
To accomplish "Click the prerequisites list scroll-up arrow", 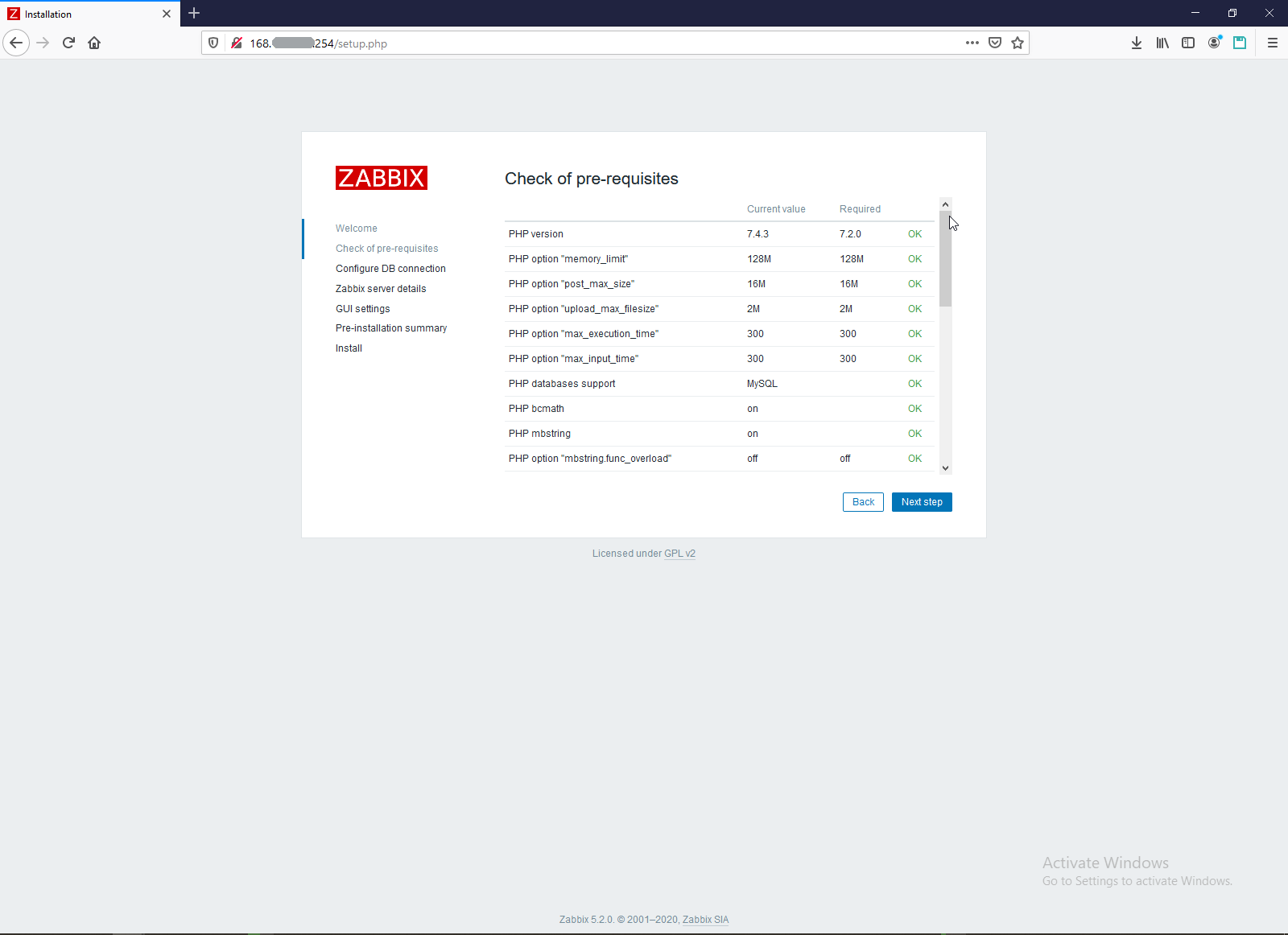I will click(946, 204).
